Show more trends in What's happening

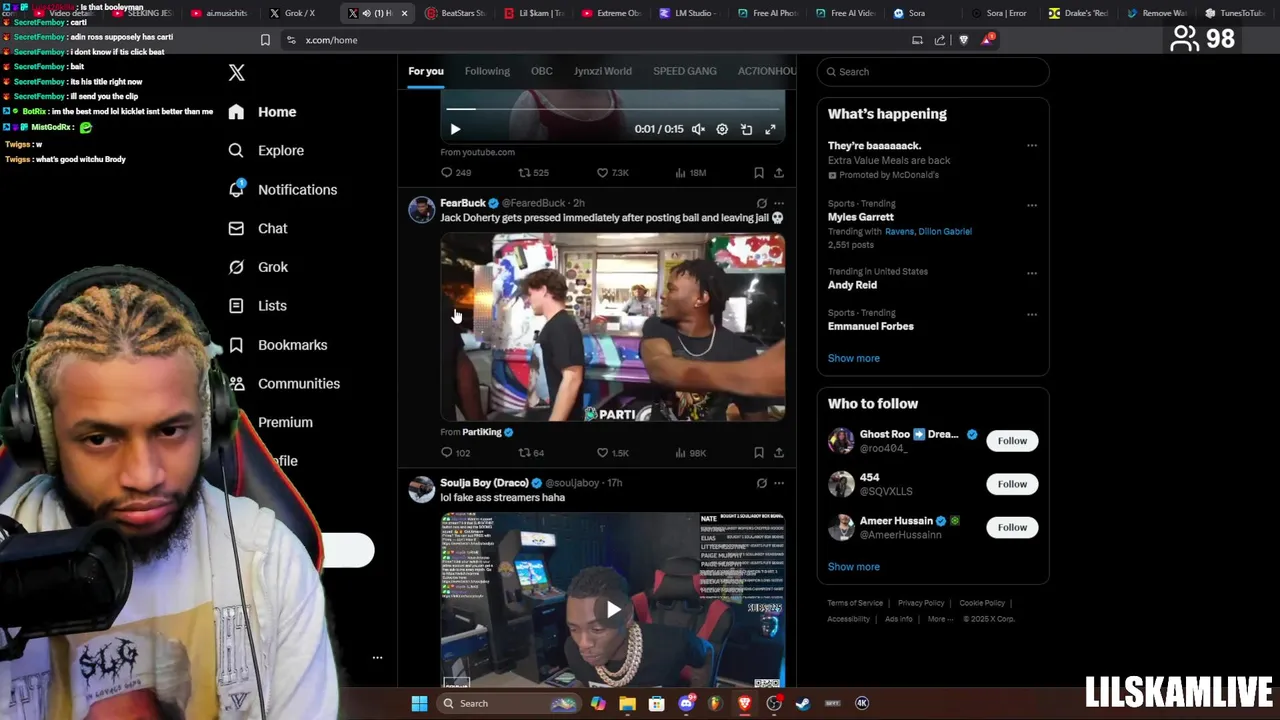(x=854, y=358)
